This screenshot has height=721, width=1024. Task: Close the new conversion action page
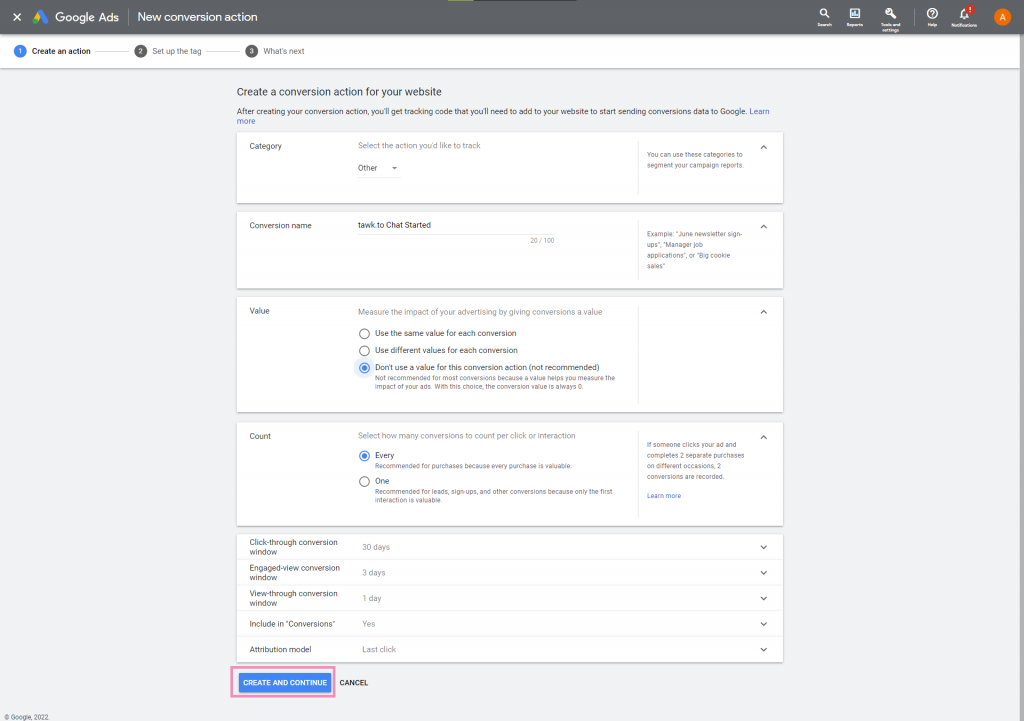pos(17,17)
